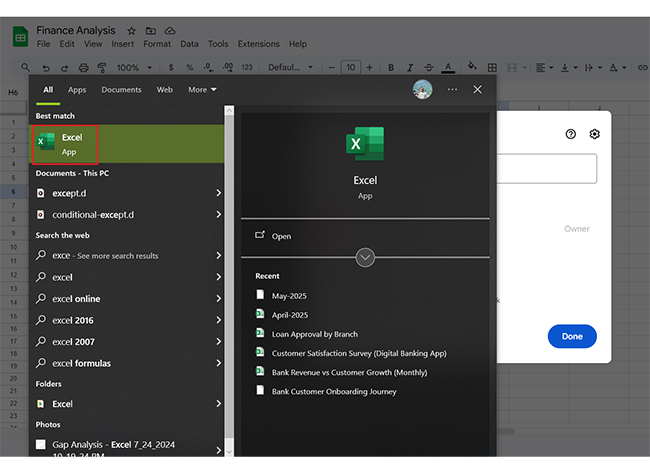
Task: Open the Format menu
Action: tap(157, 44)
